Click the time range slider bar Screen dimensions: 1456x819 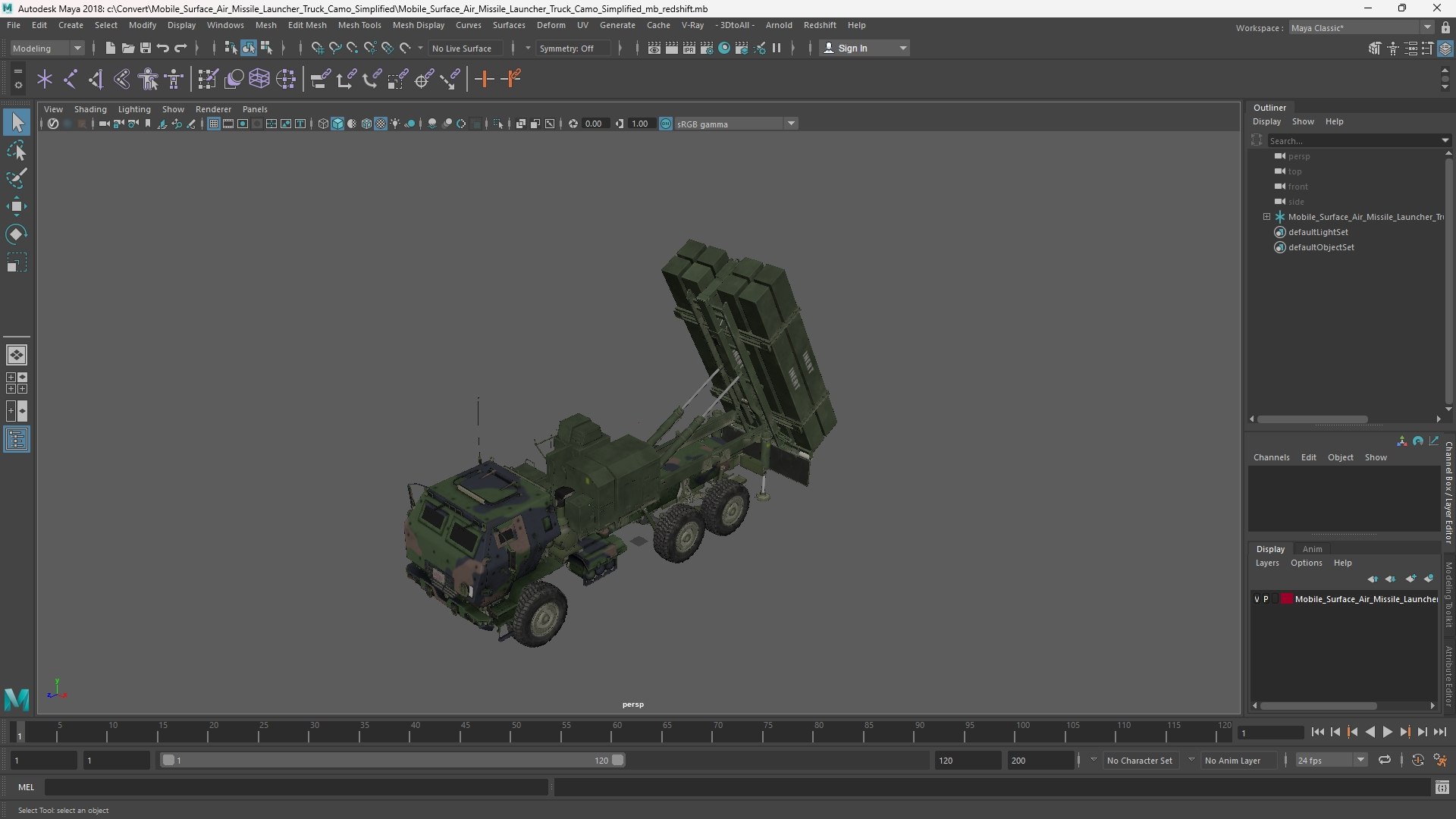click(x=393, y=760)
